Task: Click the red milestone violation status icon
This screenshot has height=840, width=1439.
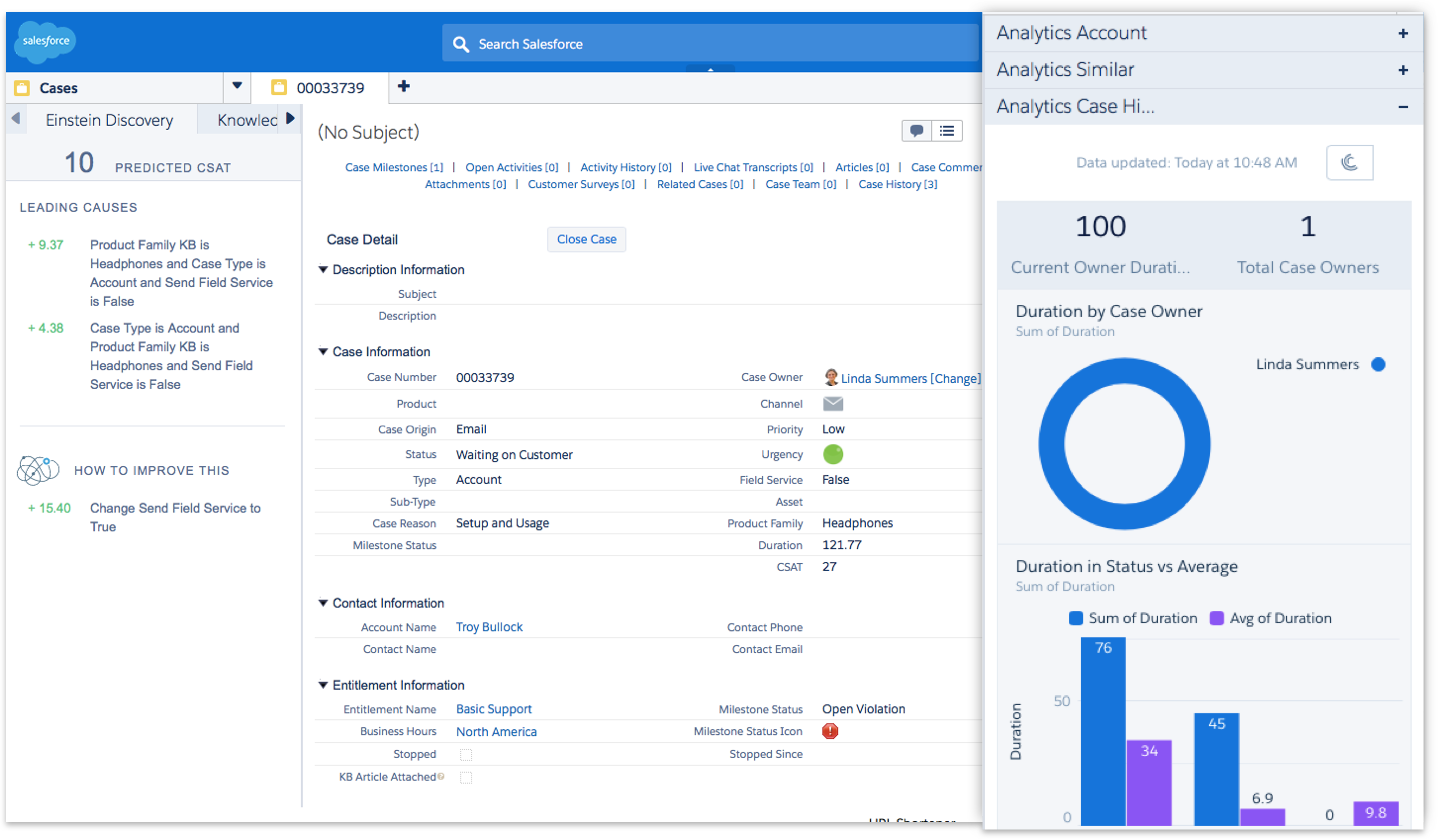Action: point(829,731)
